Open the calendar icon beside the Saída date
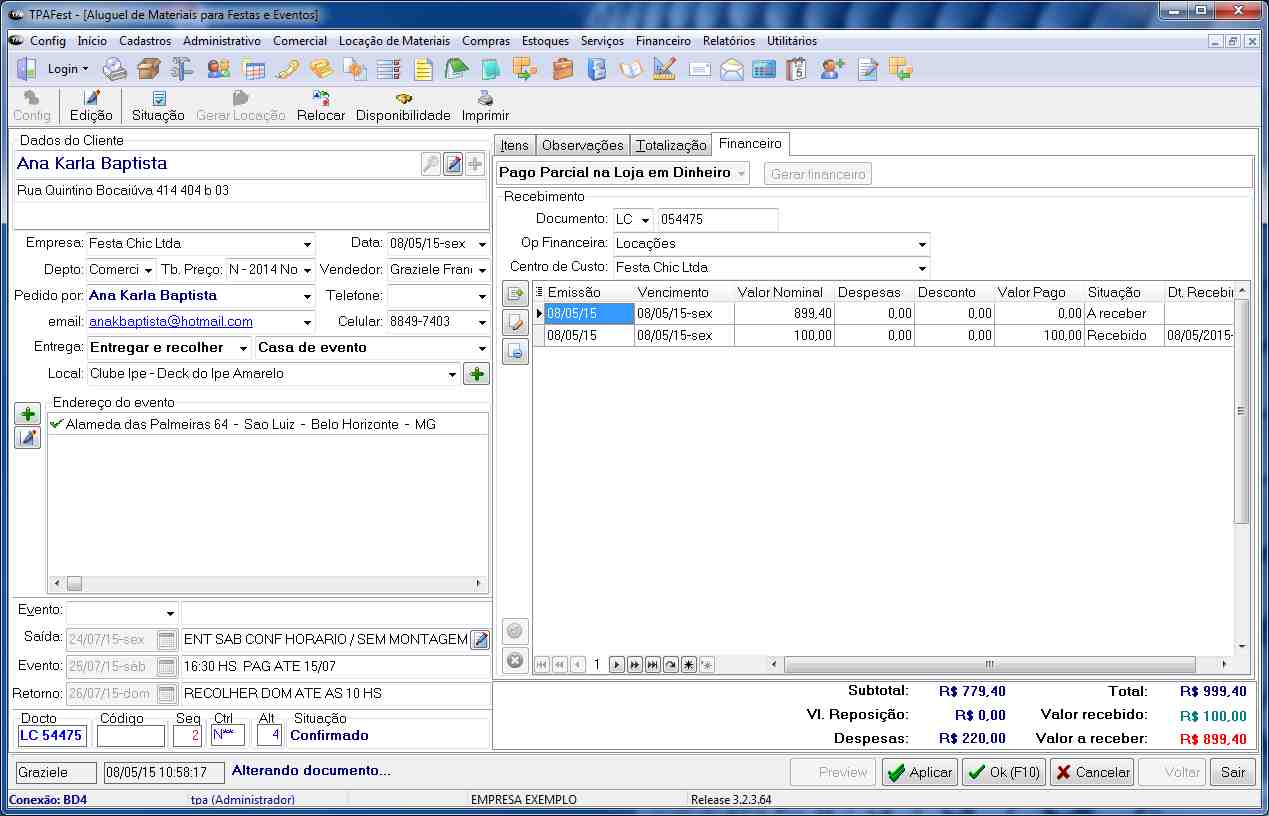1269x816 pixels. 167,640
